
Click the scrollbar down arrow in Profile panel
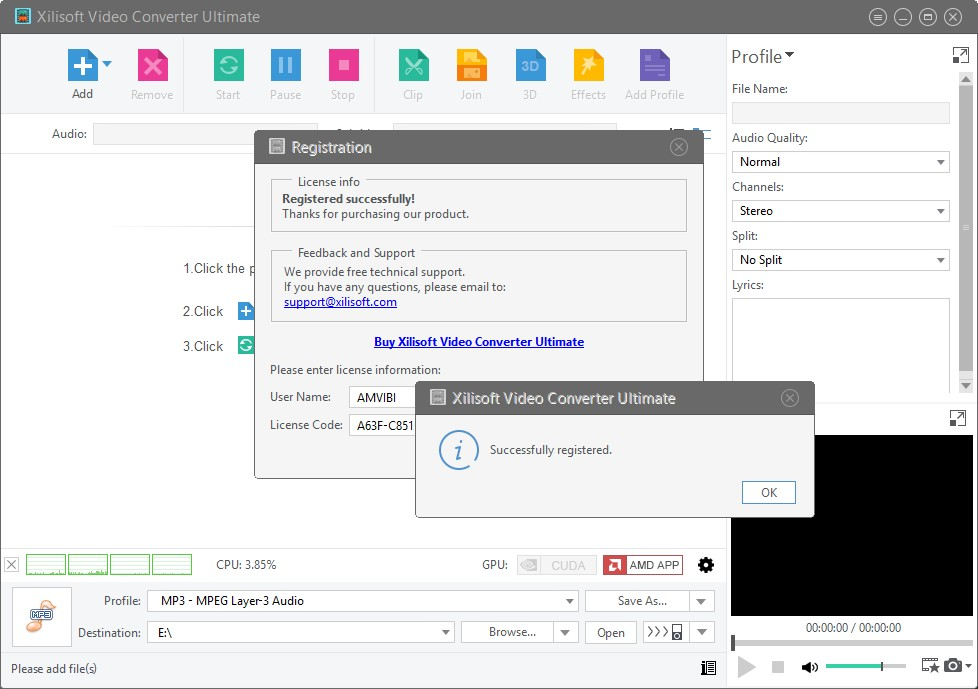pyautogui.click(x=966, y=386)
